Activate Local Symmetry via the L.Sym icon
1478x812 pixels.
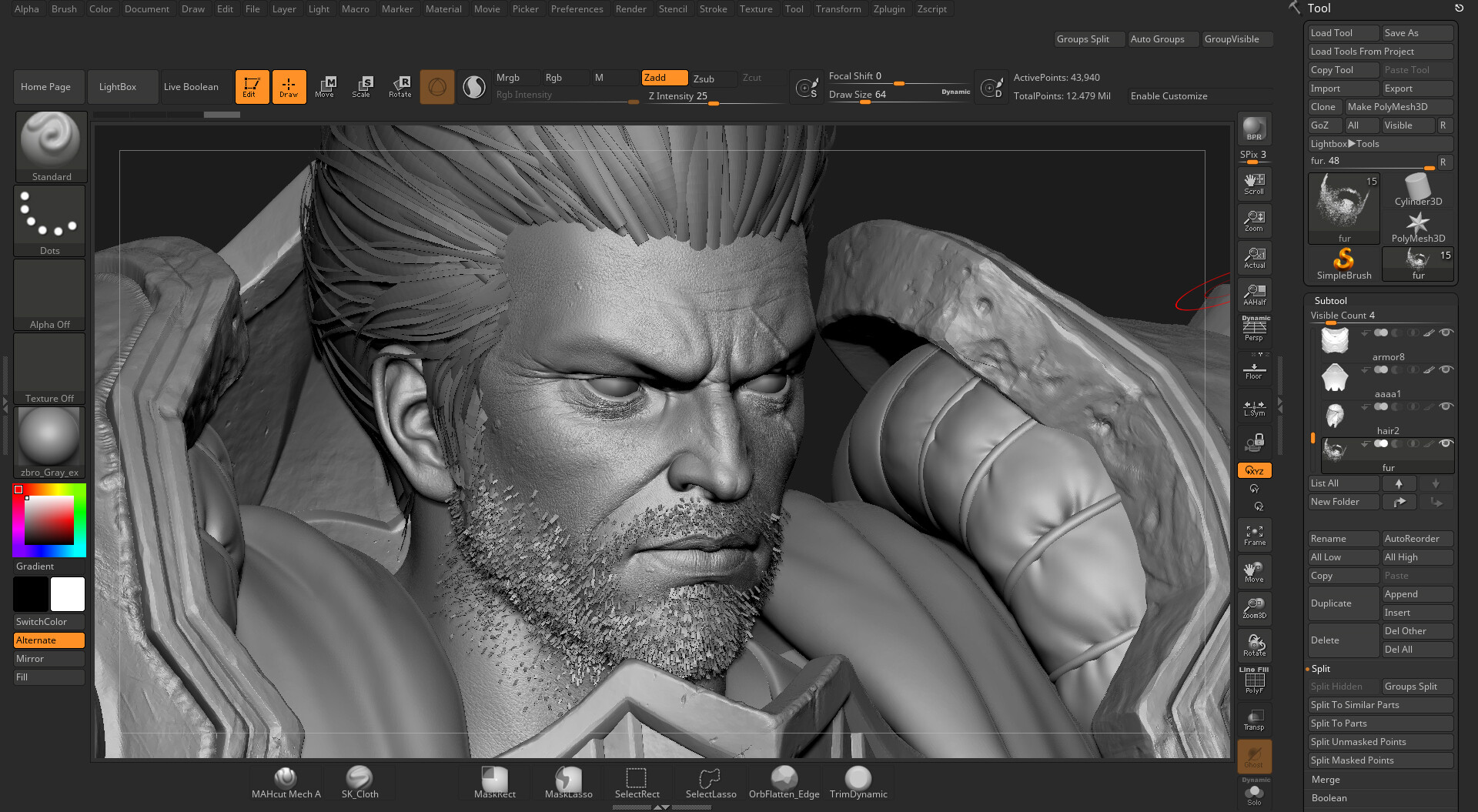(x=1254, y=408)
